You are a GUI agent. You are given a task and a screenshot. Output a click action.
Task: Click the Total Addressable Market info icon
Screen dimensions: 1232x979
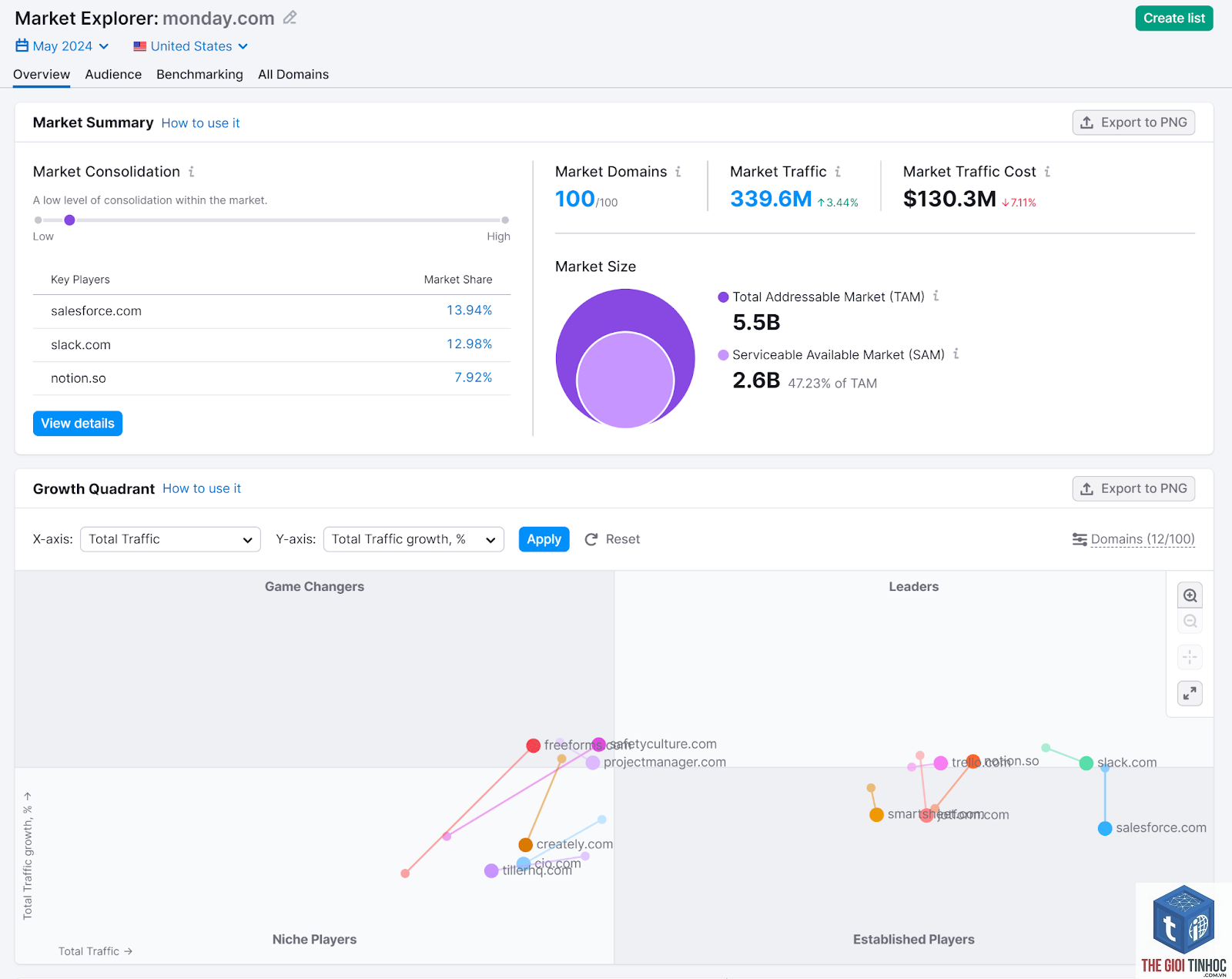point(936,296)
